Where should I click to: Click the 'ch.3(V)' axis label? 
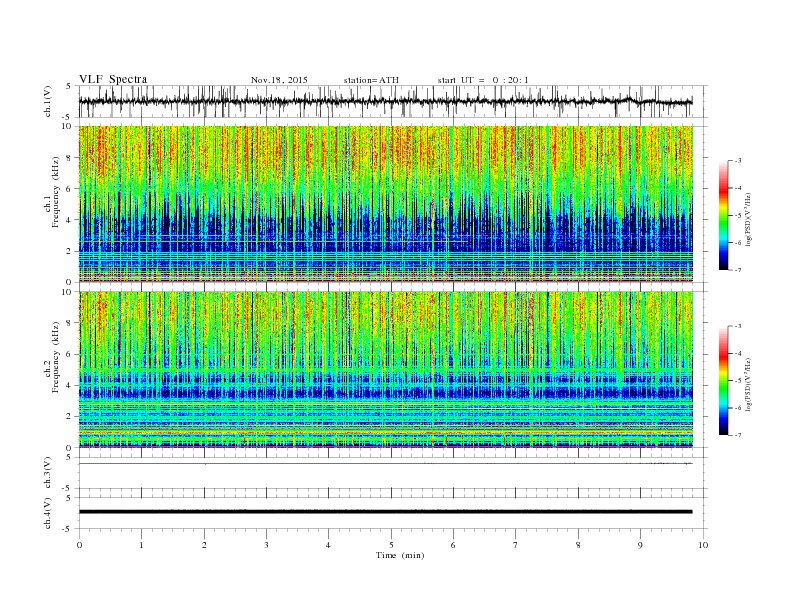48,473
